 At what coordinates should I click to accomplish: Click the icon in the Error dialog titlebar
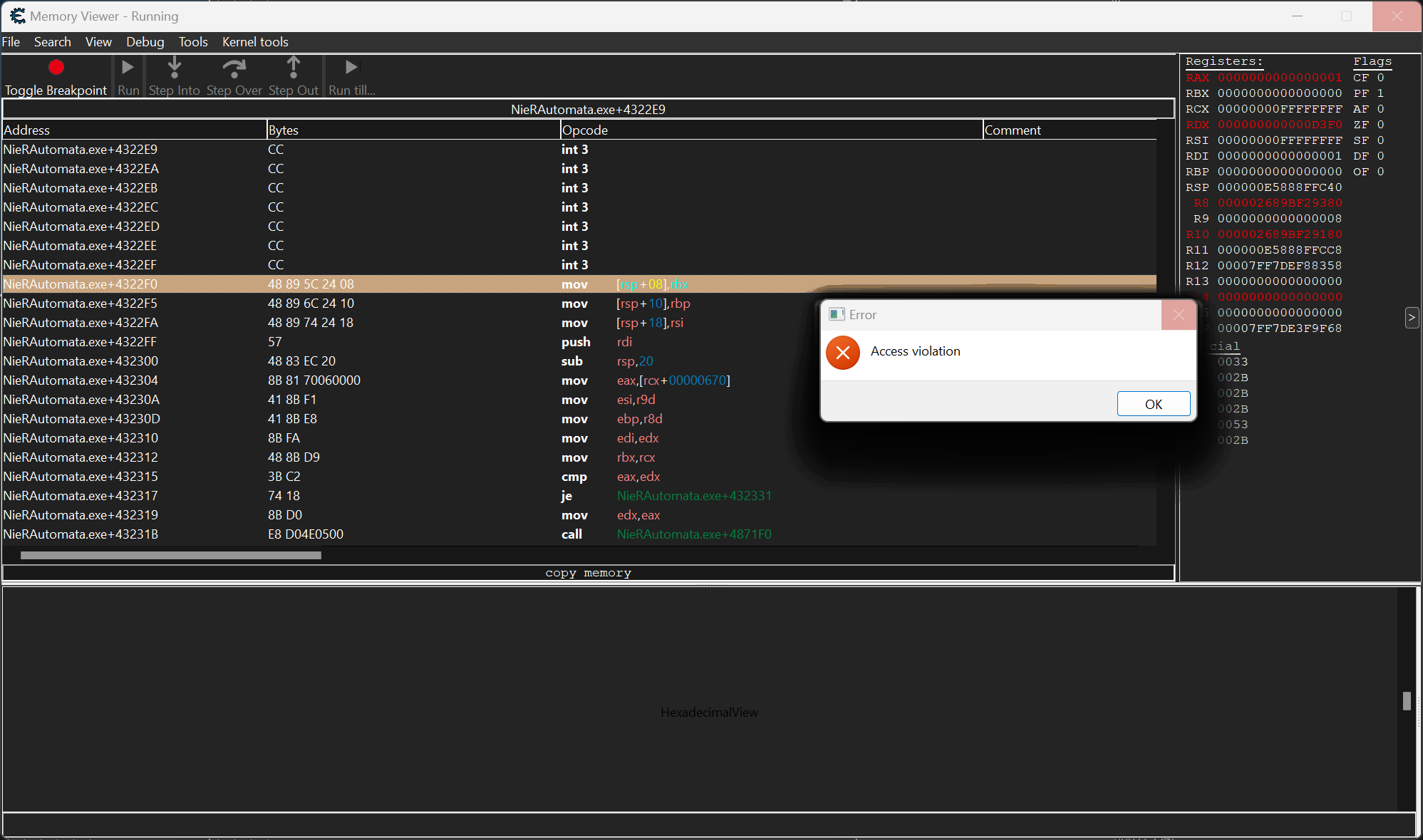[x=837, y=313]
